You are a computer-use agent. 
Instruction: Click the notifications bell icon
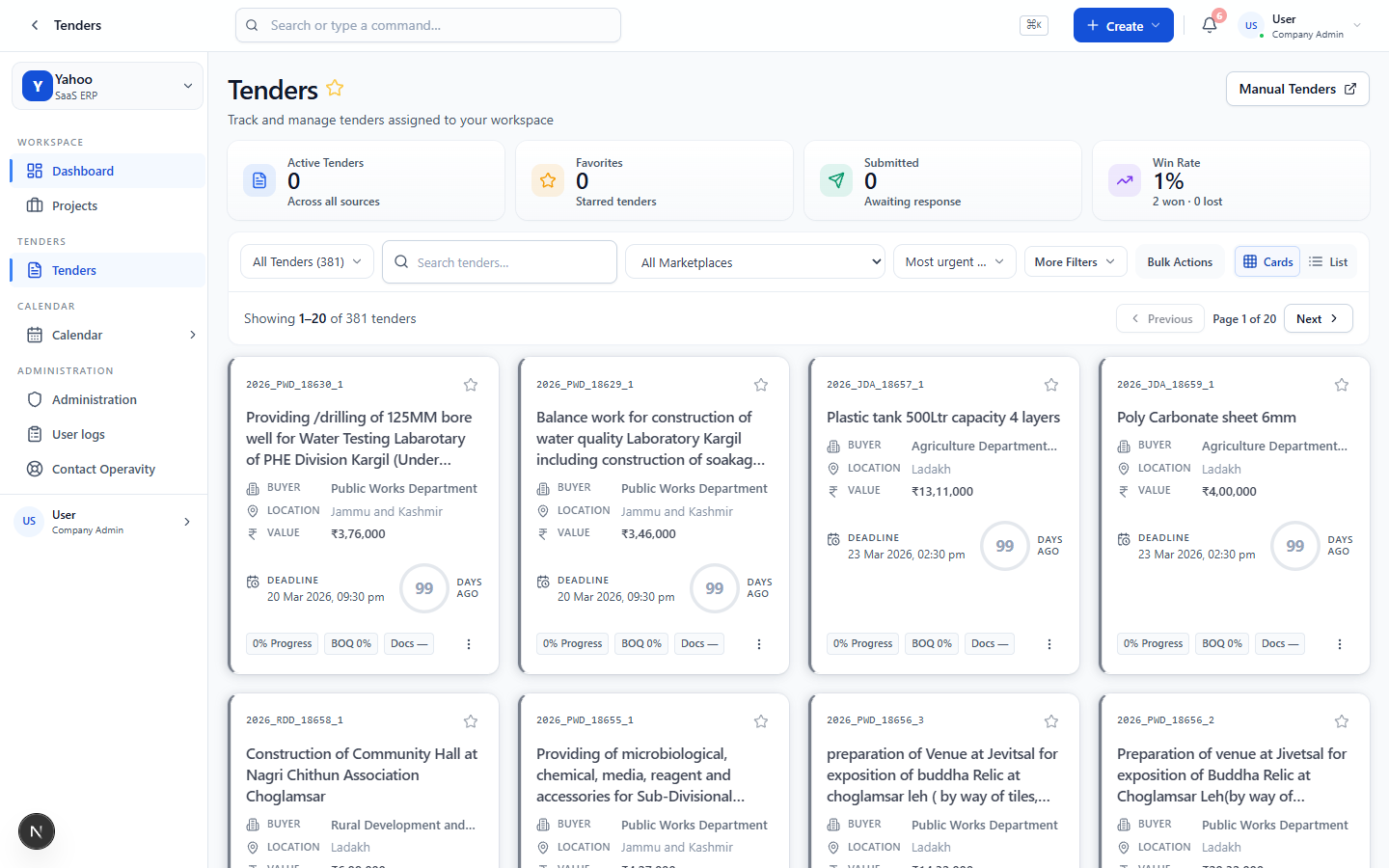tap(1210, 25)
